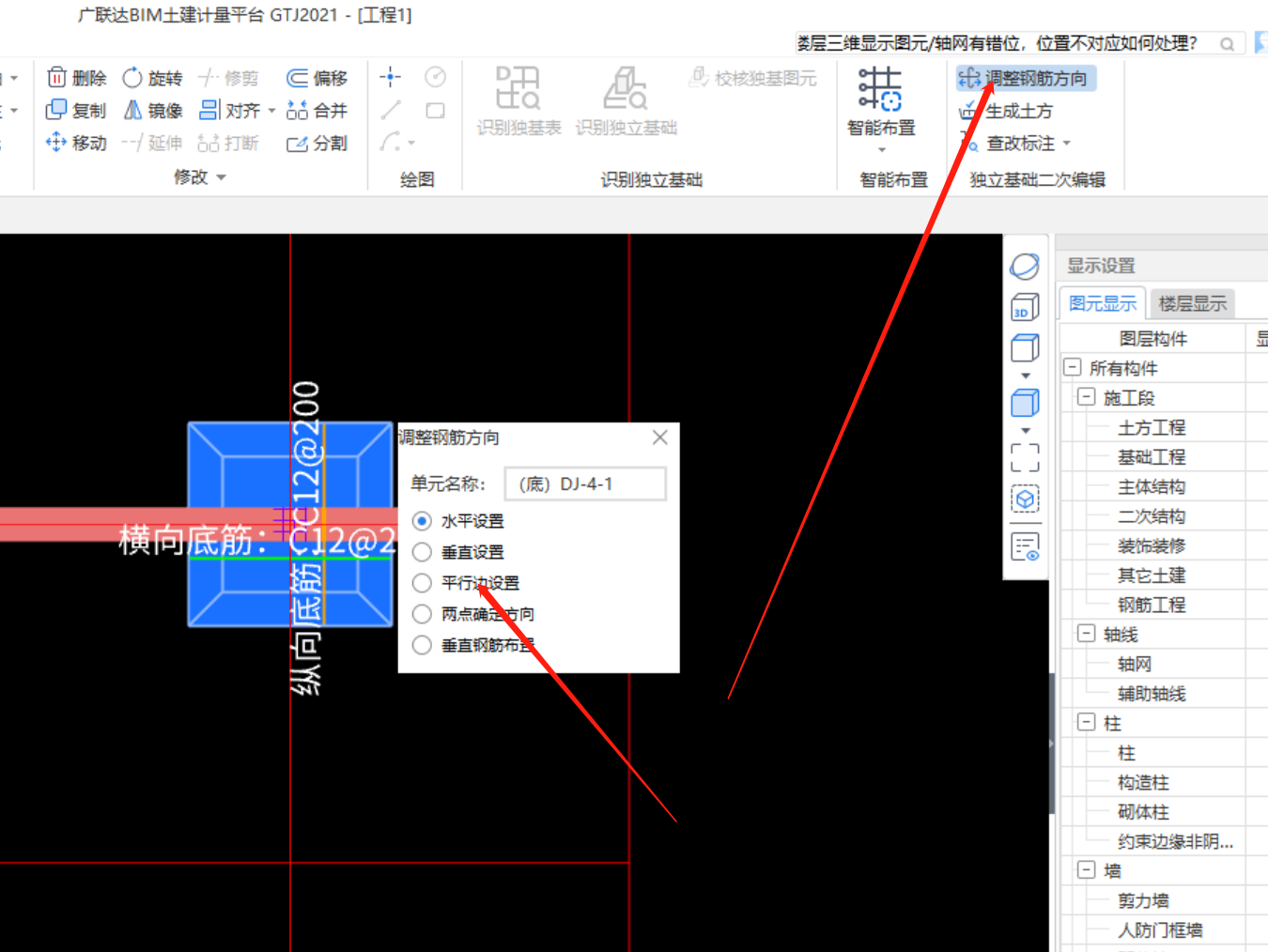Screen dimensions: 1268x952
Task: Select 剪力墙 in tree
Action: 1143,900
